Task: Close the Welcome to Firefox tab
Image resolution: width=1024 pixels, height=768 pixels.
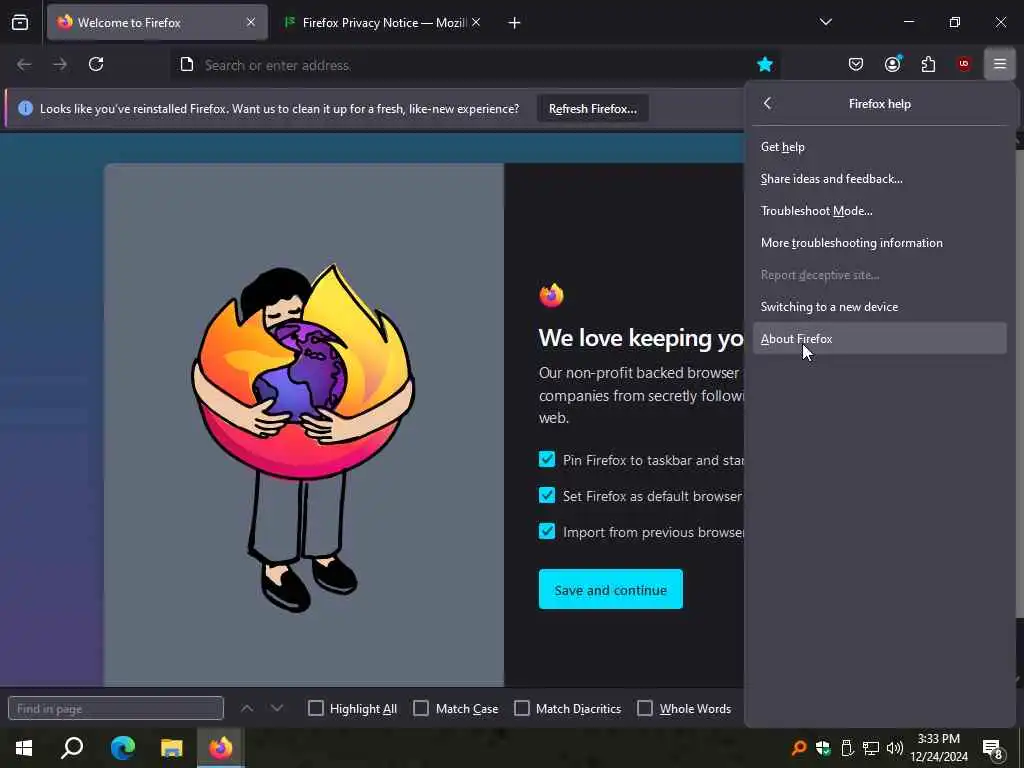Action: (251, 22)
